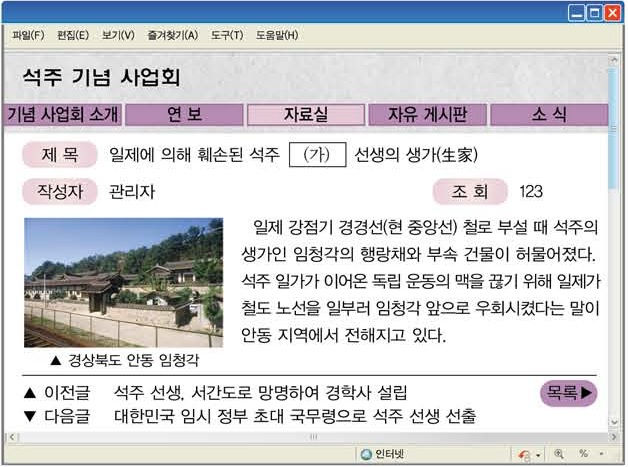Screen dimensions: 628x467
Task: Expand the security icon dropdown arrow
Action: (x=537, y=454)
